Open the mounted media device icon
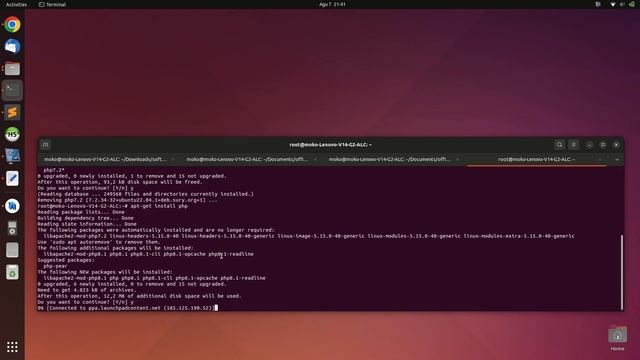 point(12,228)
